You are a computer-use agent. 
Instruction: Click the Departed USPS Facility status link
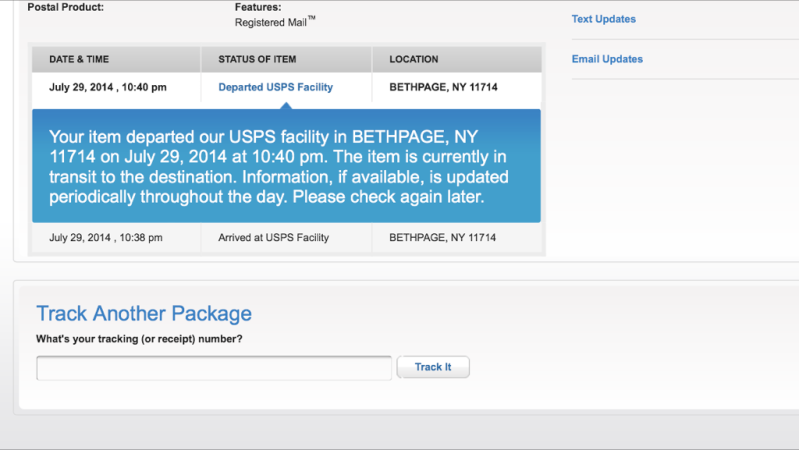275,87
